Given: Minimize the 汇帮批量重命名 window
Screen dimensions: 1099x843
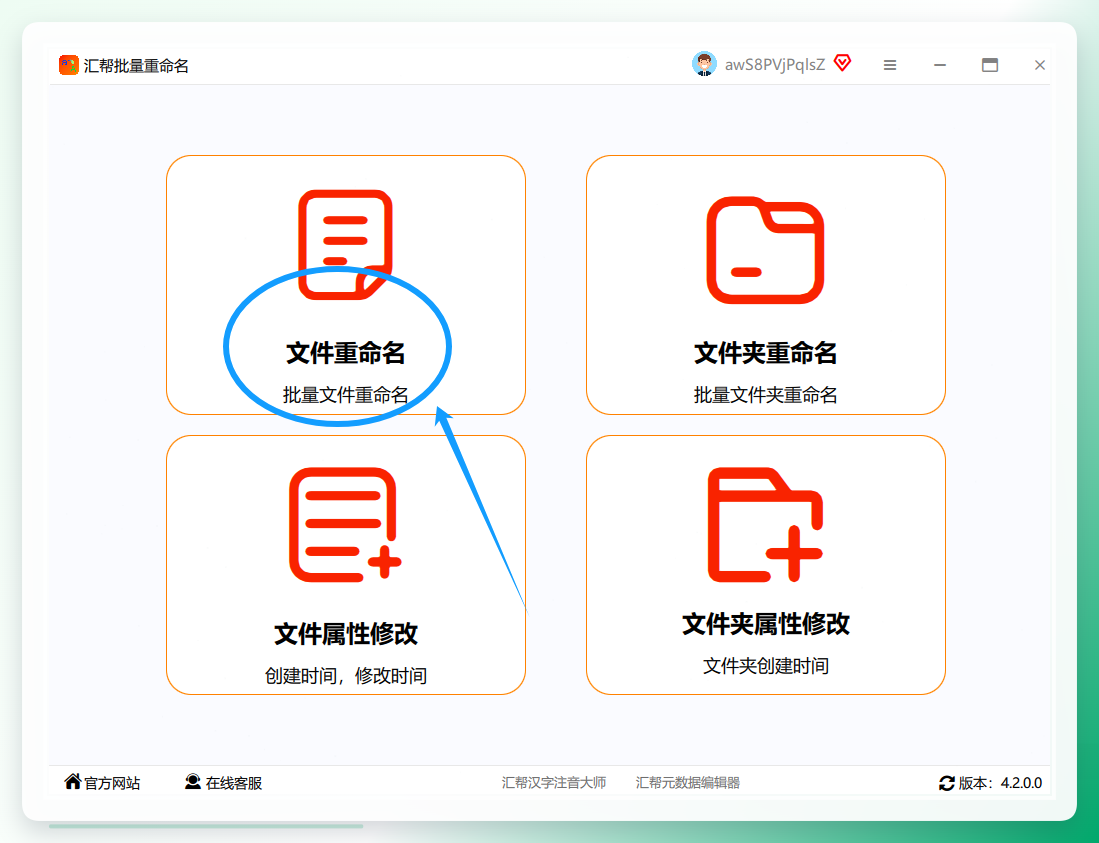Looking at the screenshot, I should coord(940,65).
